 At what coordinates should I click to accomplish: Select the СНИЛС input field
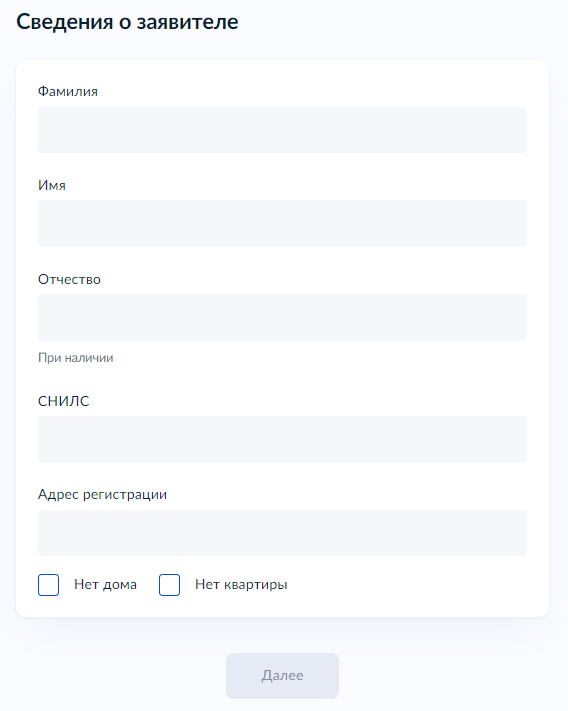282,439
